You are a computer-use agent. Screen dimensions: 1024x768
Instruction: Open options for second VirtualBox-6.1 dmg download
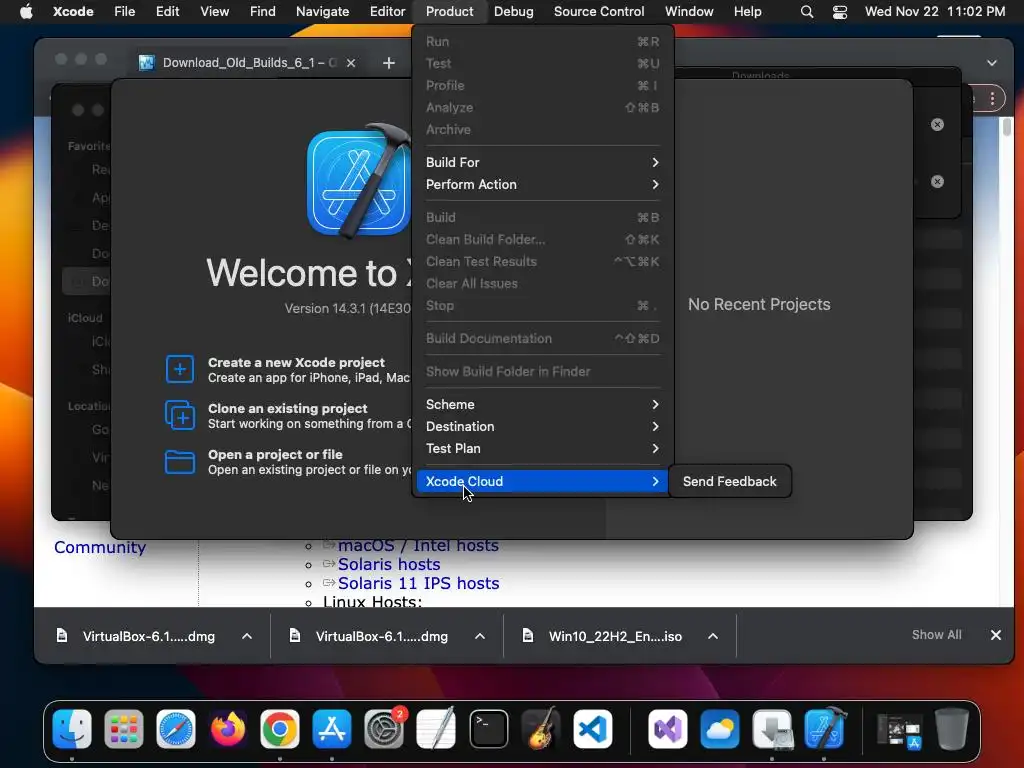[480, 636]
